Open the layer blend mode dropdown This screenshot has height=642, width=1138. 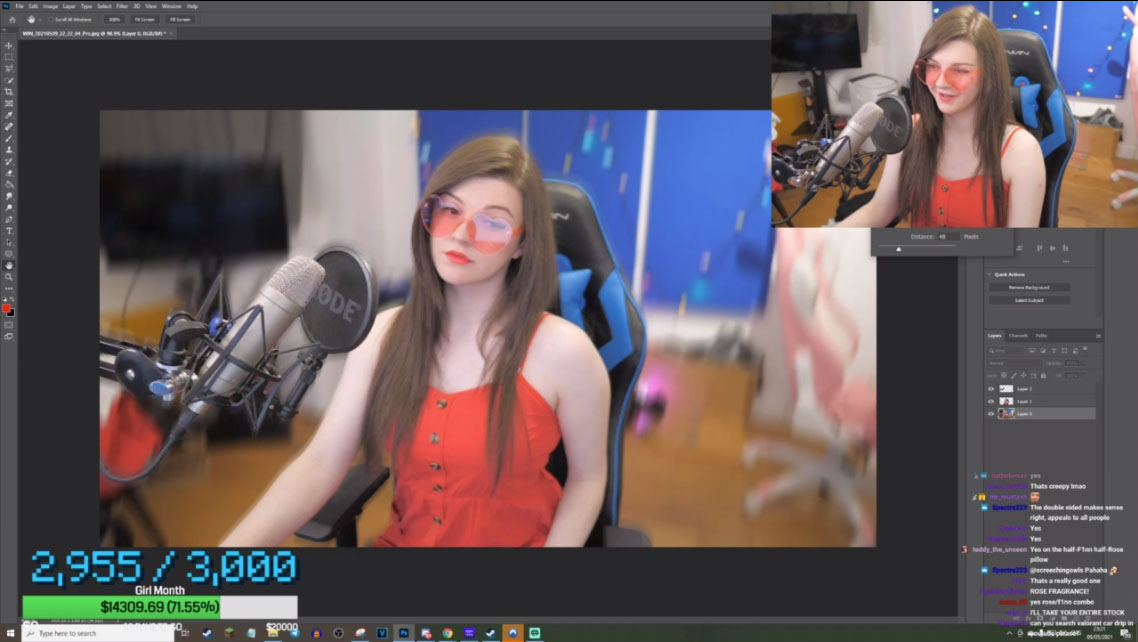(x=1015, y=363)
